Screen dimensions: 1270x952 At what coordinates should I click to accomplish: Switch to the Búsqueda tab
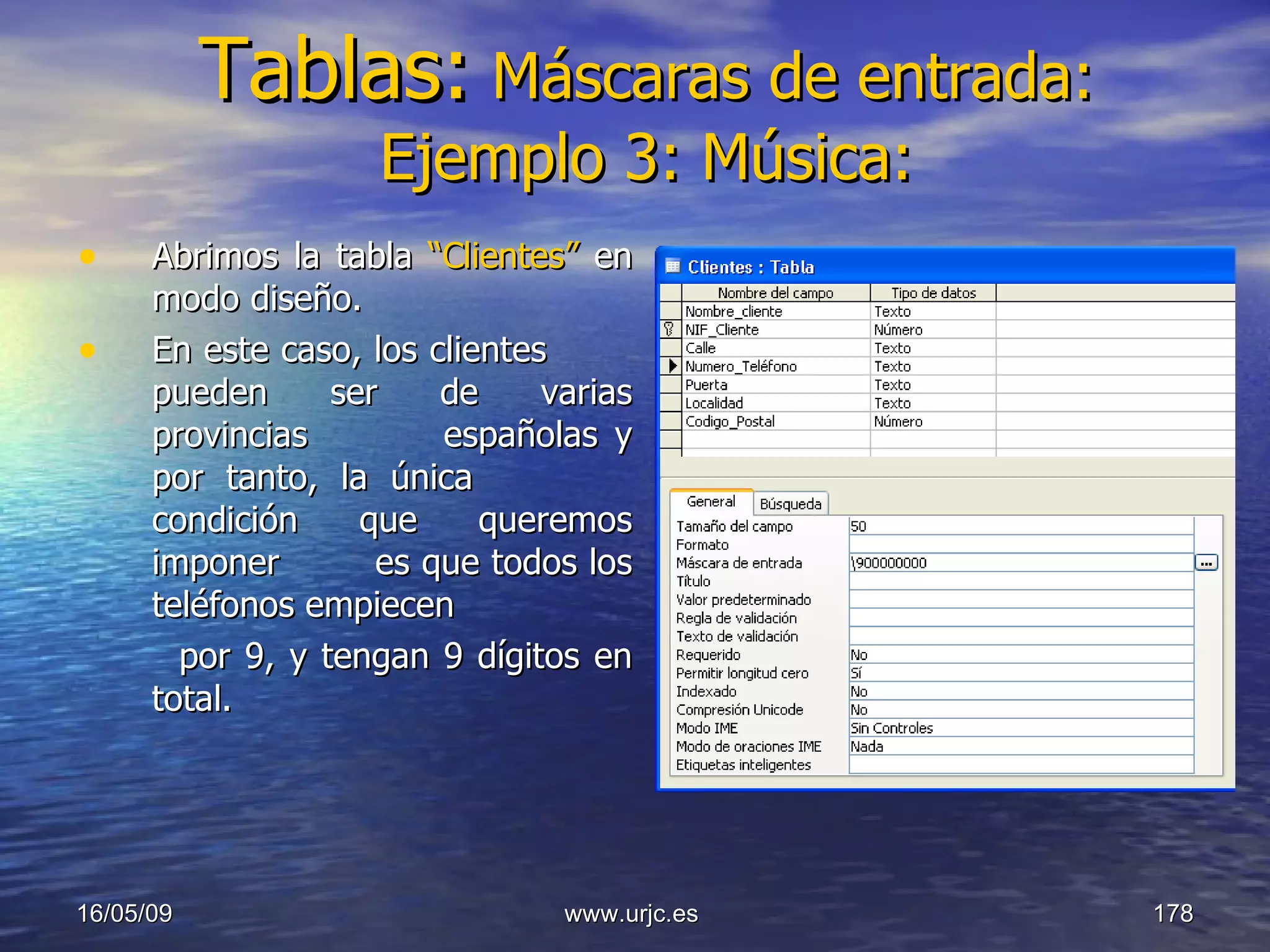tap(791, 504)
